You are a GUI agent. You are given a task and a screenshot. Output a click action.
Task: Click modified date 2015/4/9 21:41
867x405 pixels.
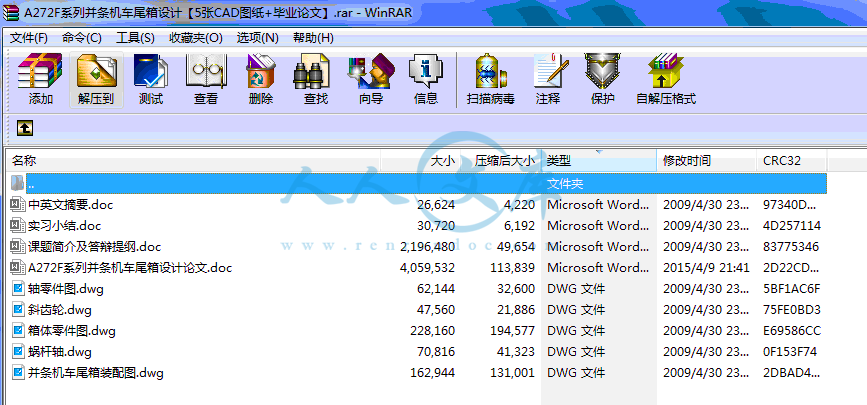[x=706, y=268]
